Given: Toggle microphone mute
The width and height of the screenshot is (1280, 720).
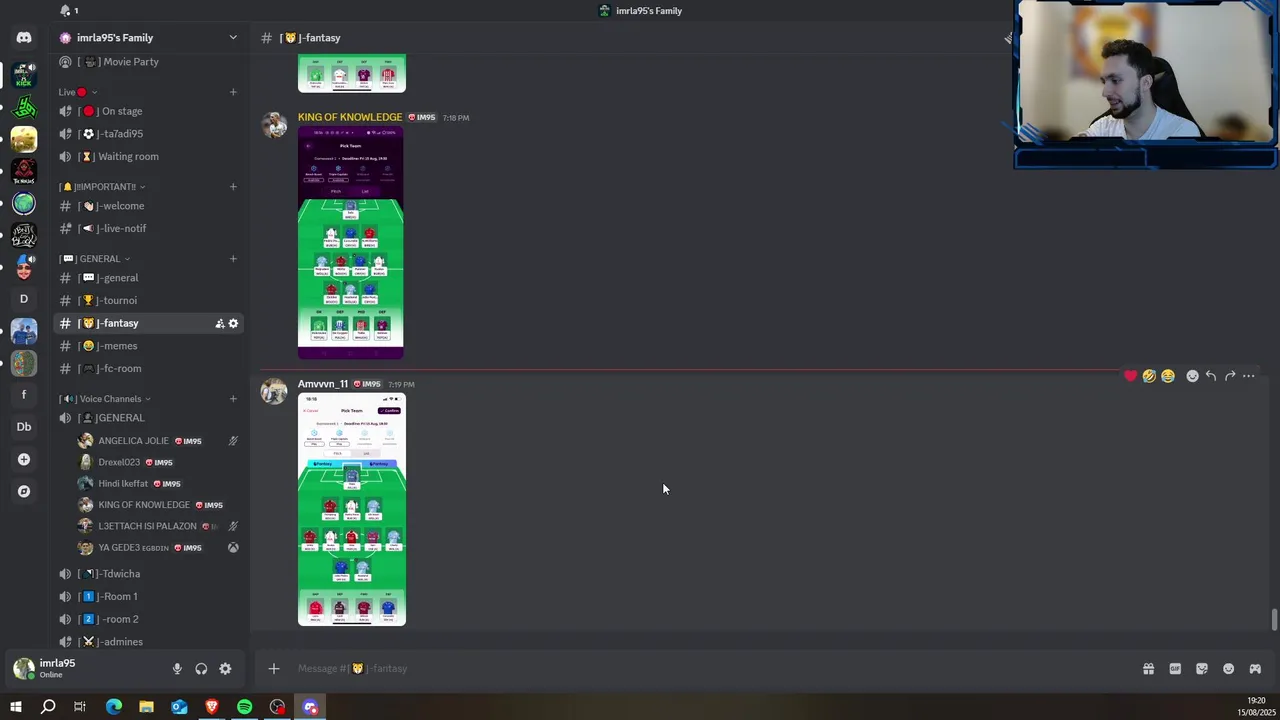Looking at the screenshot, I should pyautogui.click(x=177, y=669).
